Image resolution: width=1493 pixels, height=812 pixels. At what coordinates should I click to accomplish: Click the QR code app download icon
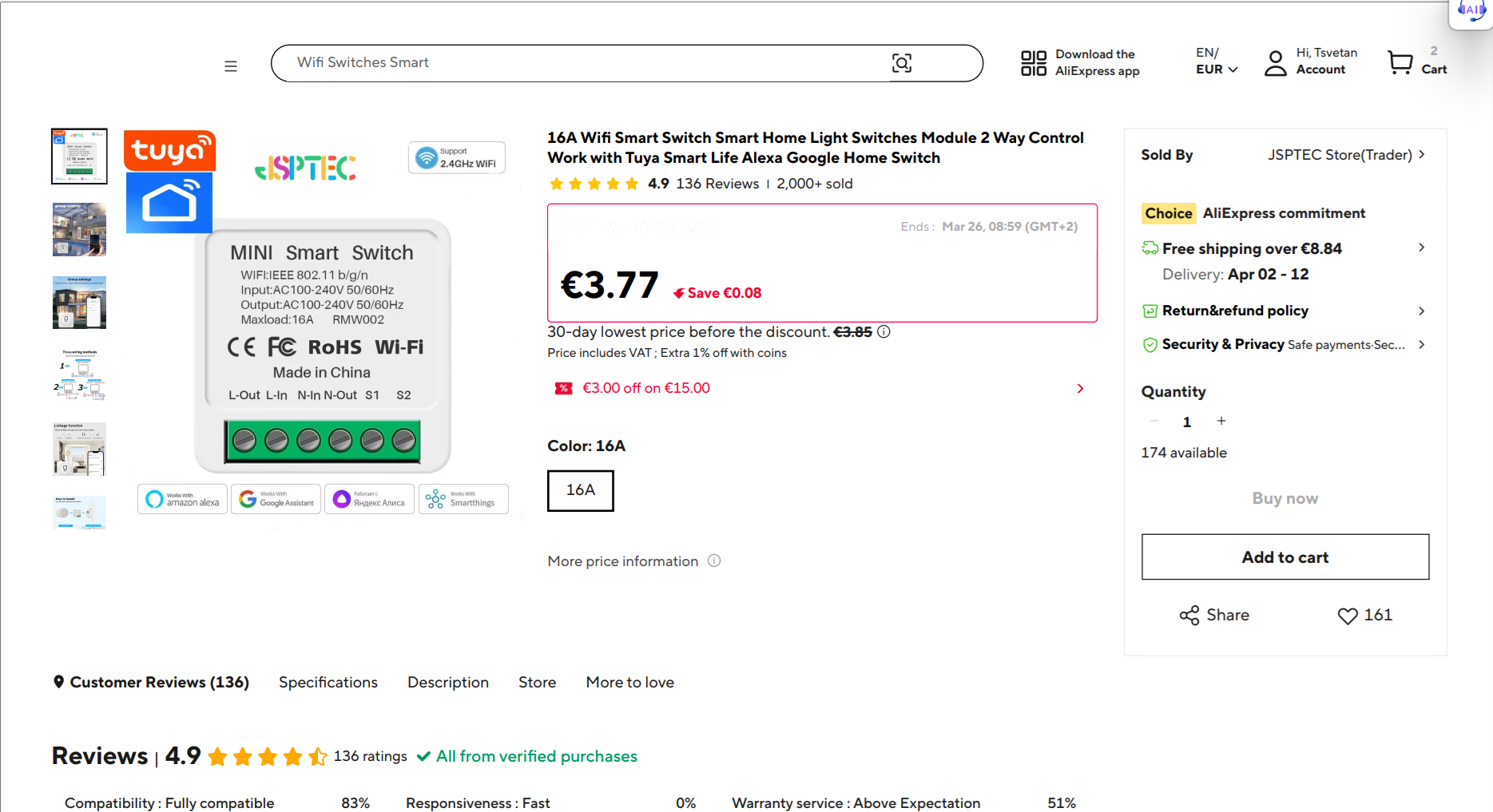coord(1034,63)
